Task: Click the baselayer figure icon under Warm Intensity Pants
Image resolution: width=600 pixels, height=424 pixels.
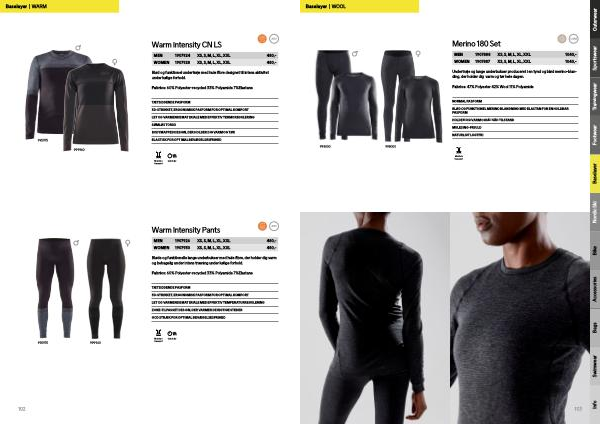Action: point(158,335)
